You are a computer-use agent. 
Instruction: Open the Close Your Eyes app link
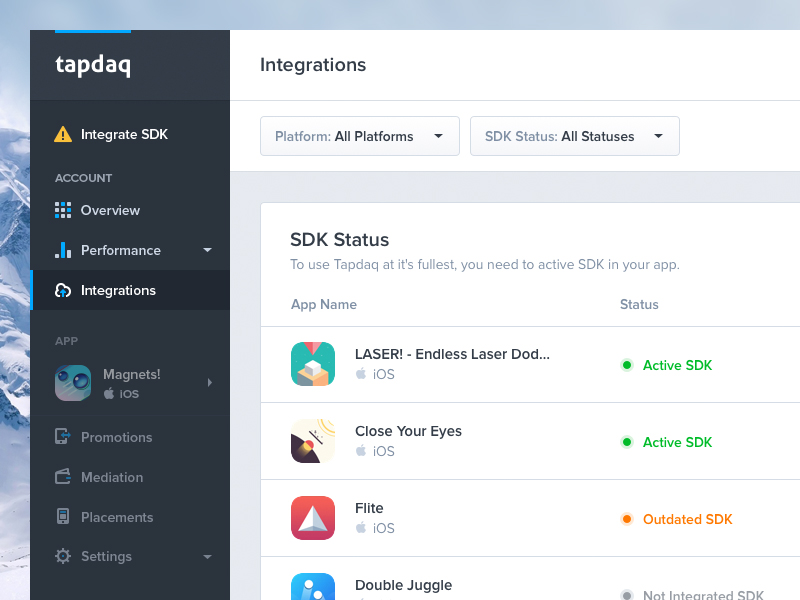[x=408, y=431]
